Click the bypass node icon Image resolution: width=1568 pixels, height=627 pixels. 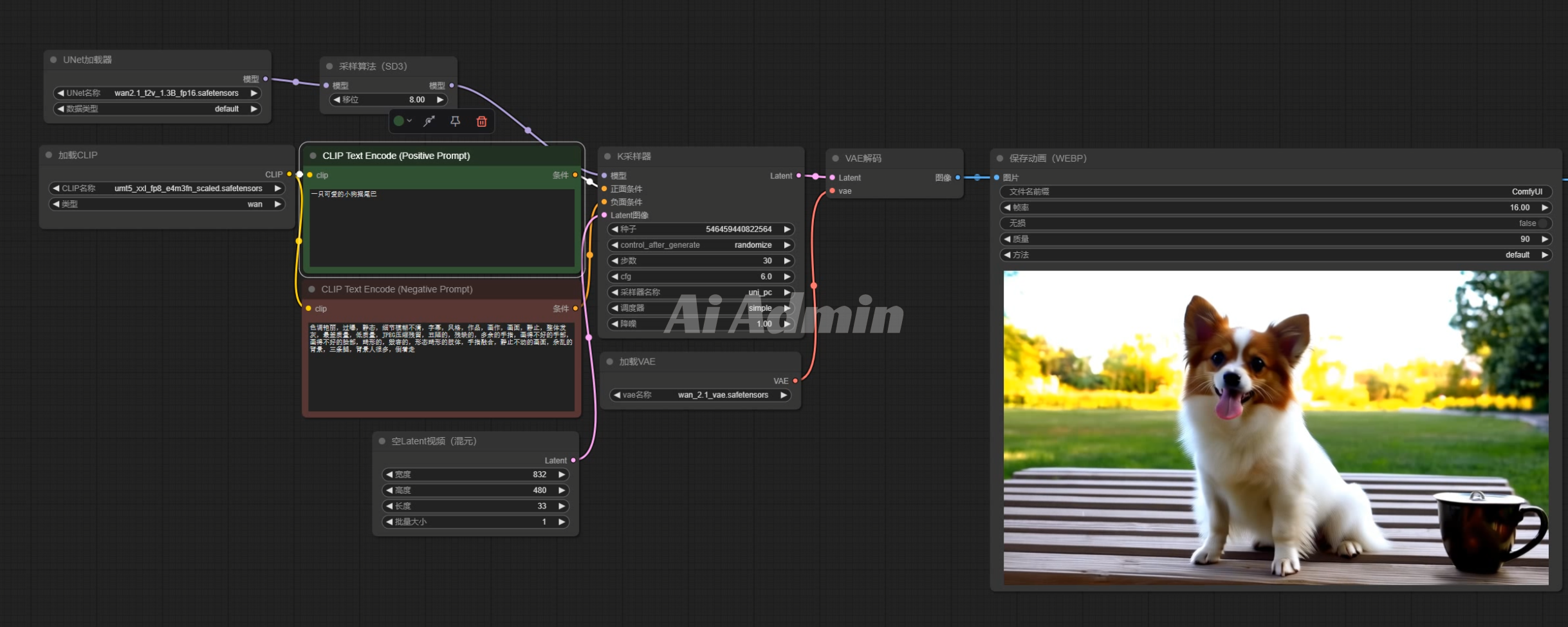pyautogui.click(x=429, y=121)
